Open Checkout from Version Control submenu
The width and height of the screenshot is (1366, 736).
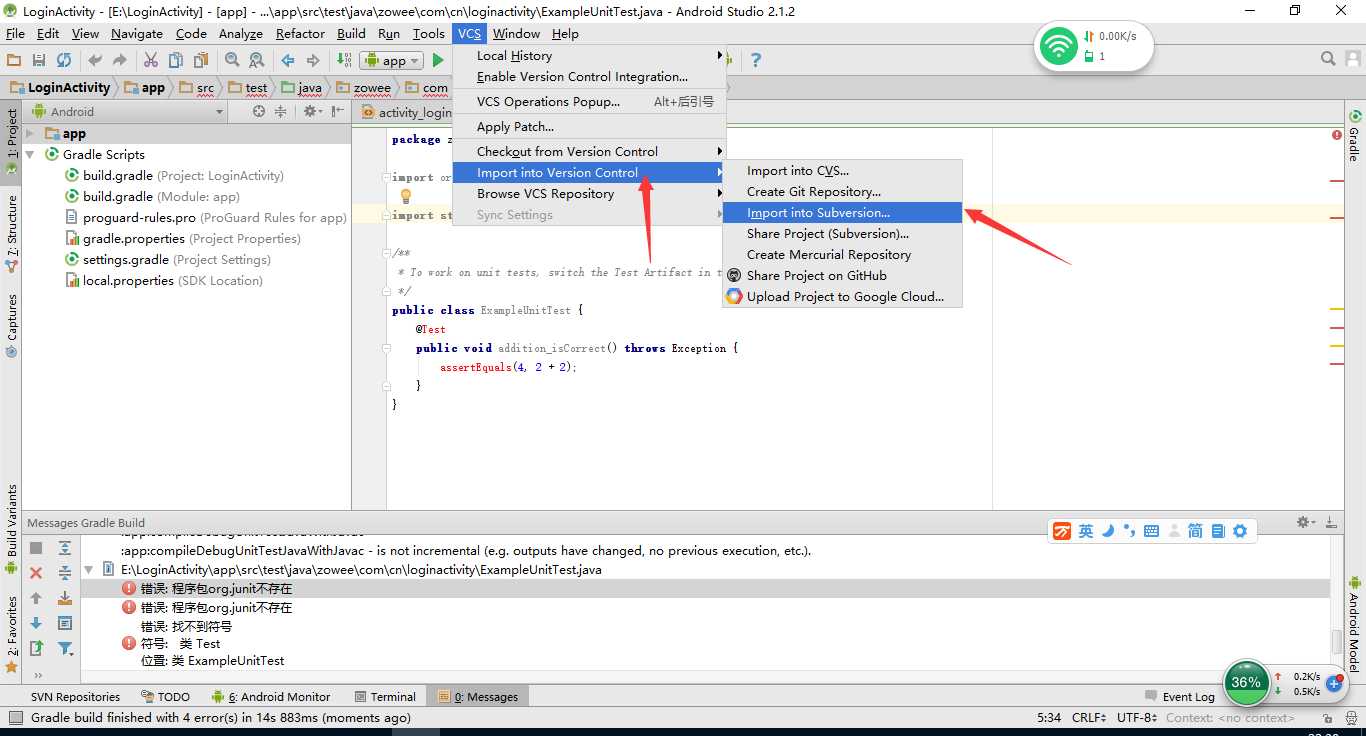click(589, 152)
